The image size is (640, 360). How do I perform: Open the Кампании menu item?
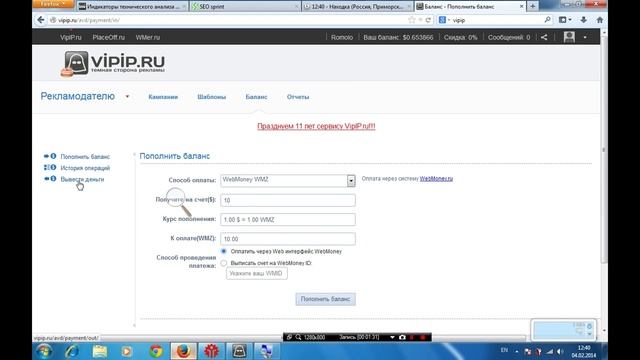coord(163,97)
